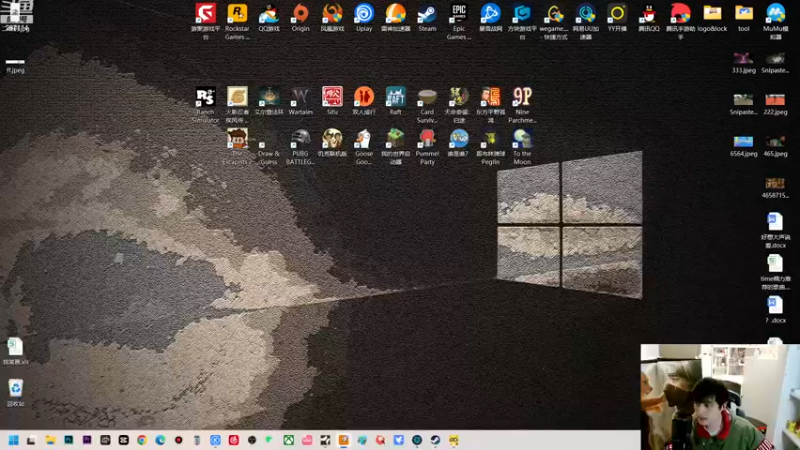Open the tool folder on desktop

point(744,18)
